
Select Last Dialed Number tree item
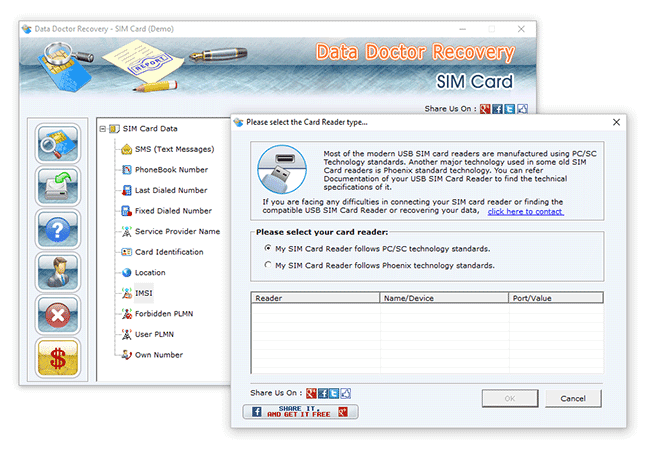point(171,190)
